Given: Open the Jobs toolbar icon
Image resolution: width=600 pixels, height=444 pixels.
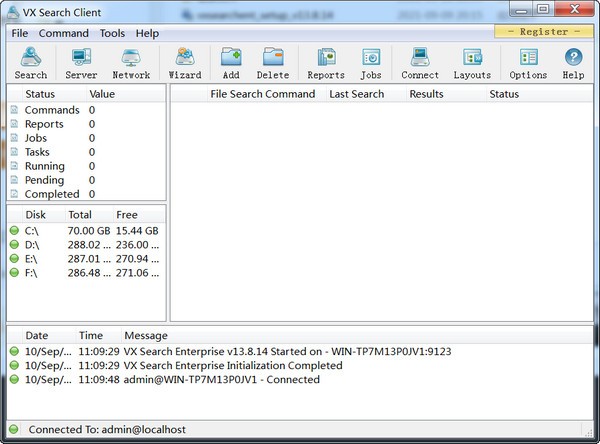Looking at the screenshot, I should click(x=371, y=63).
